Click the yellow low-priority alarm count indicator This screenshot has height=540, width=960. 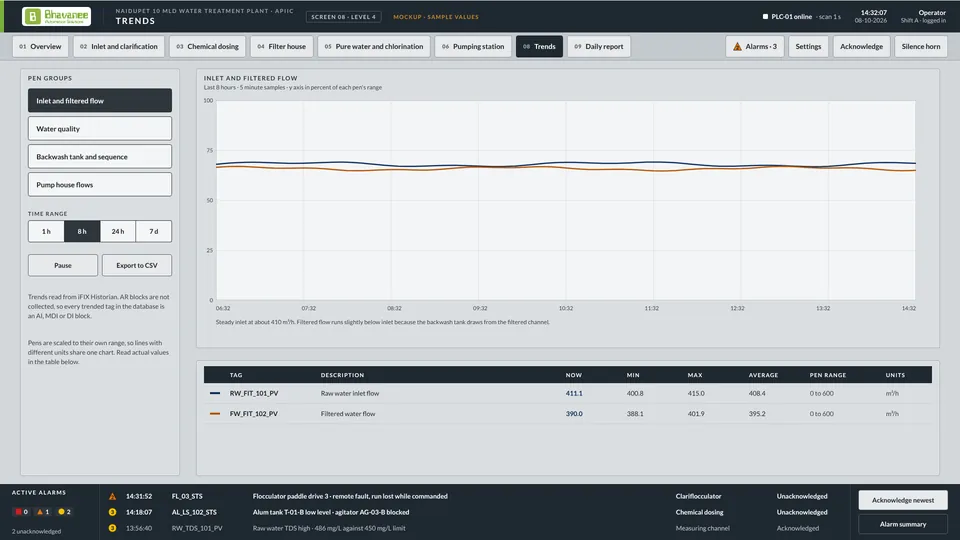64,512
